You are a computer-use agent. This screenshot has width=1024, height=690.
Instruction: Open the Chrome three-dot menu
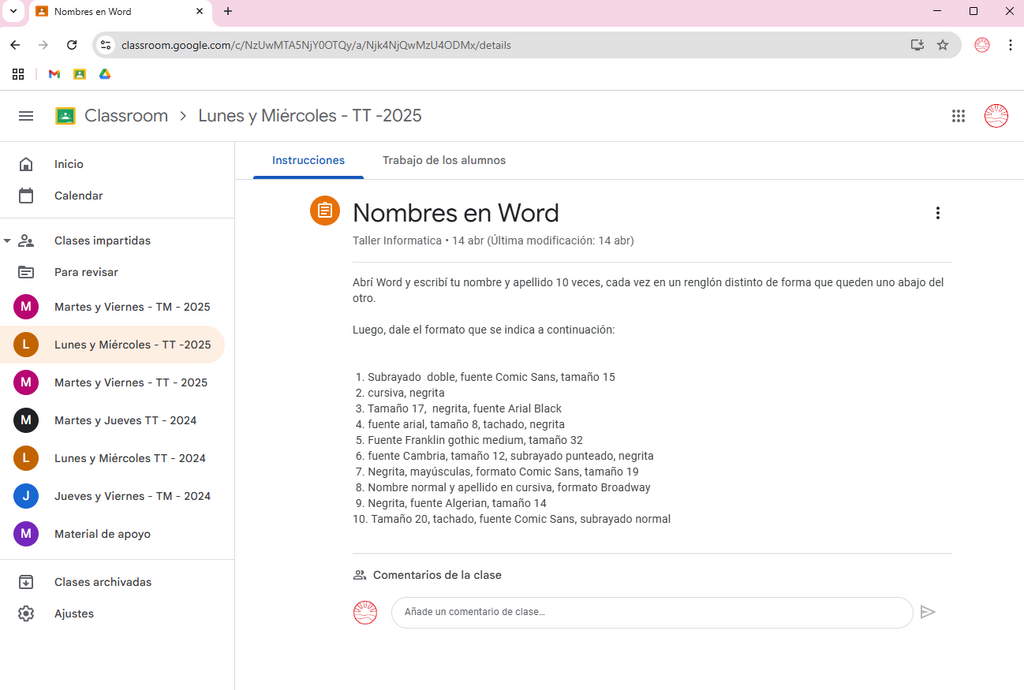1010,45
